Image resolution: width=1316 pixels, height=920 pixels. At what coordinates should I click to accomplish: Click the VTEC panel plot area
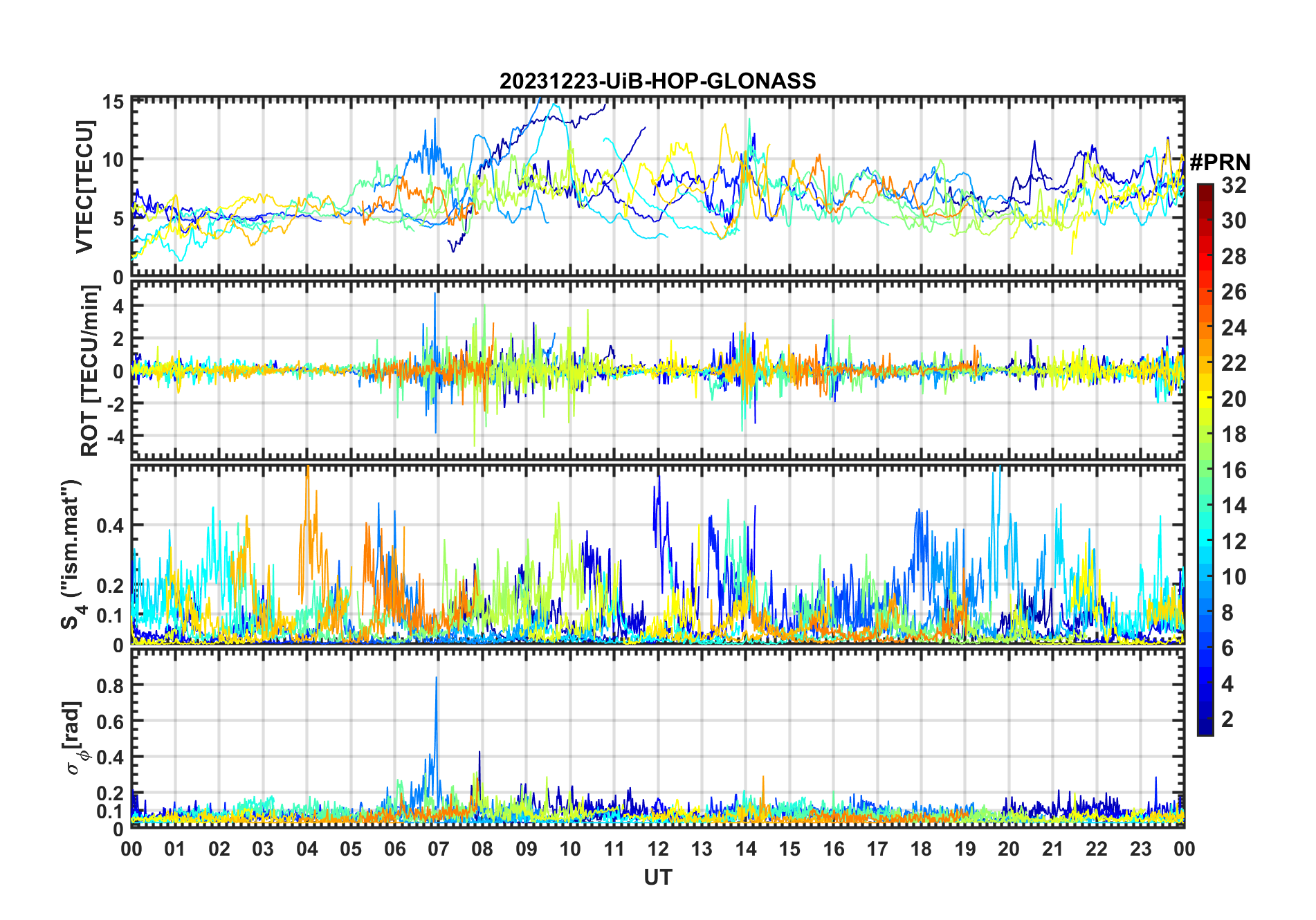click(x=658, y=187)
